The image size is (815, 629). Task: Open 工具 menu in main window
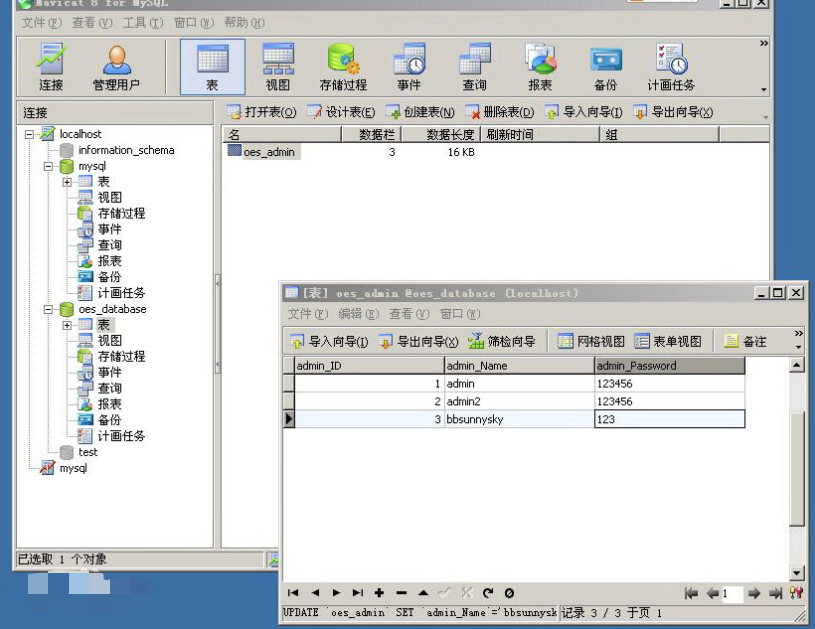[143, 23]
